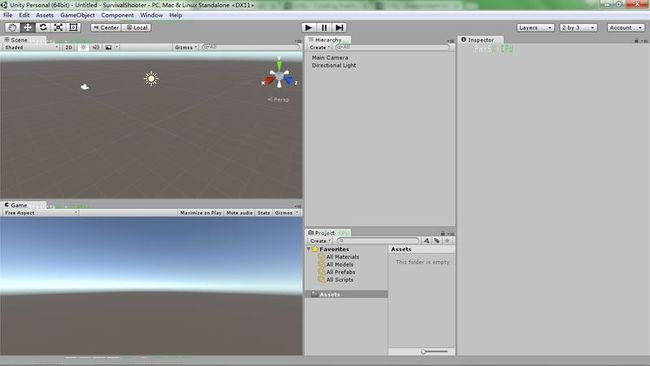Open the Free Aspect dropdown
This screenshot has height=366, width=650.
(41, 213)
